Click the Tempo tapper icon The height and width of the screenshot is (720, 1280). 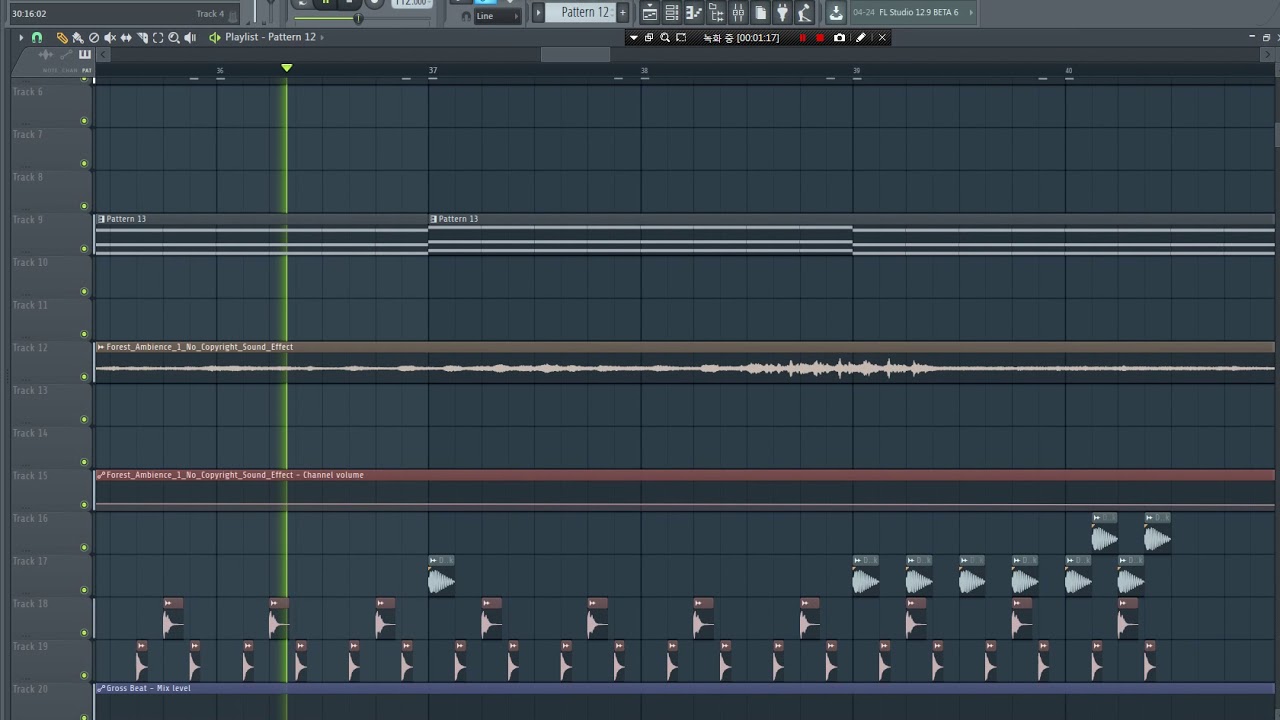coord(804,12)
